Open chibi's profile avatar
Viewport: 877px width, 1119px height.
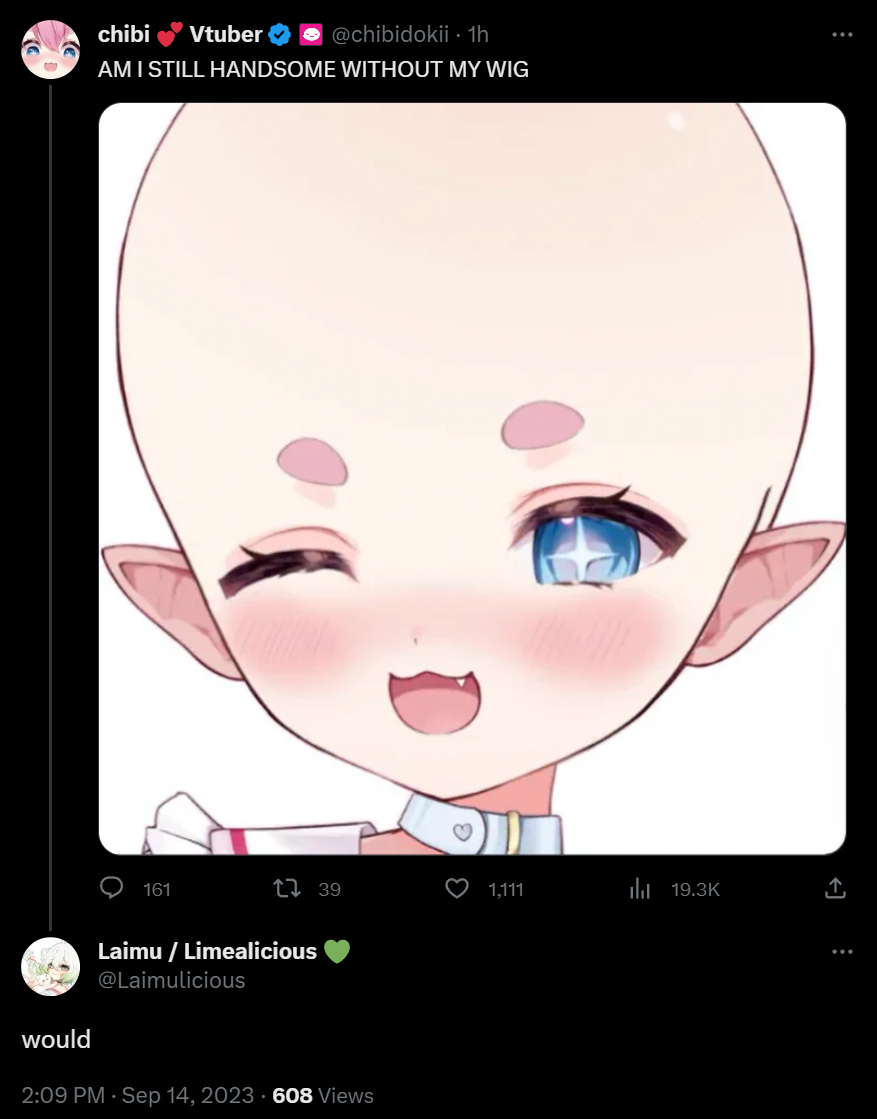pos(50,49)
